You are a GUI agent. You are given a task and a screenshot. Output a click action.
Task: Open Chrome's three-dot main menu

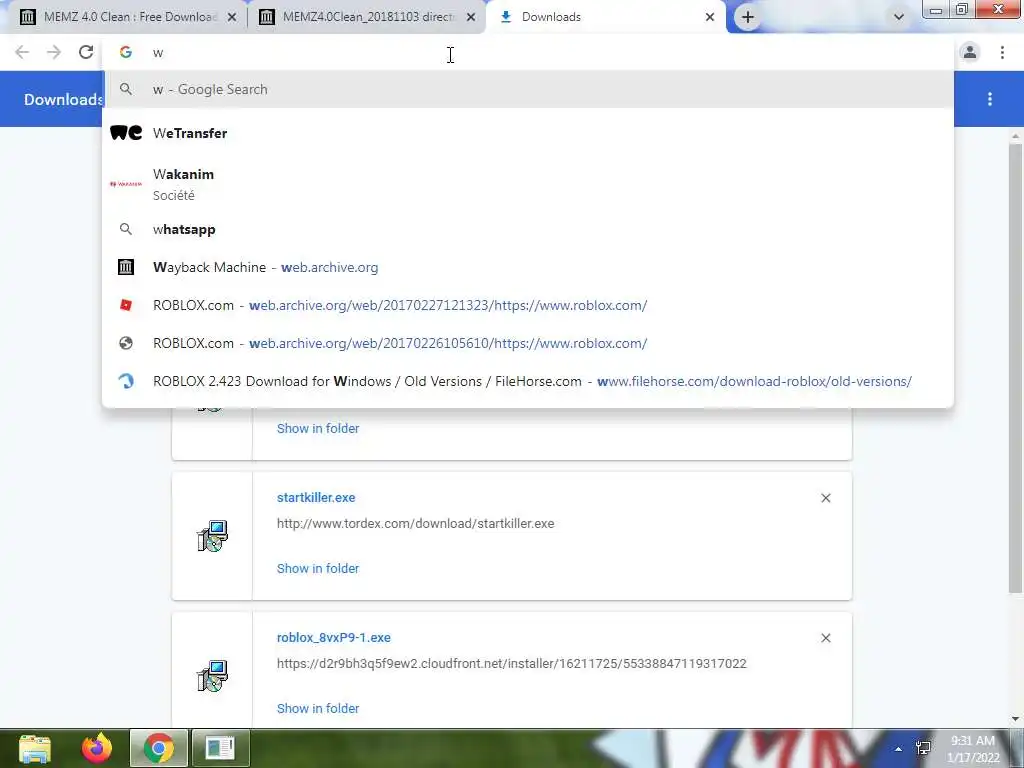tap(1002, 52)
